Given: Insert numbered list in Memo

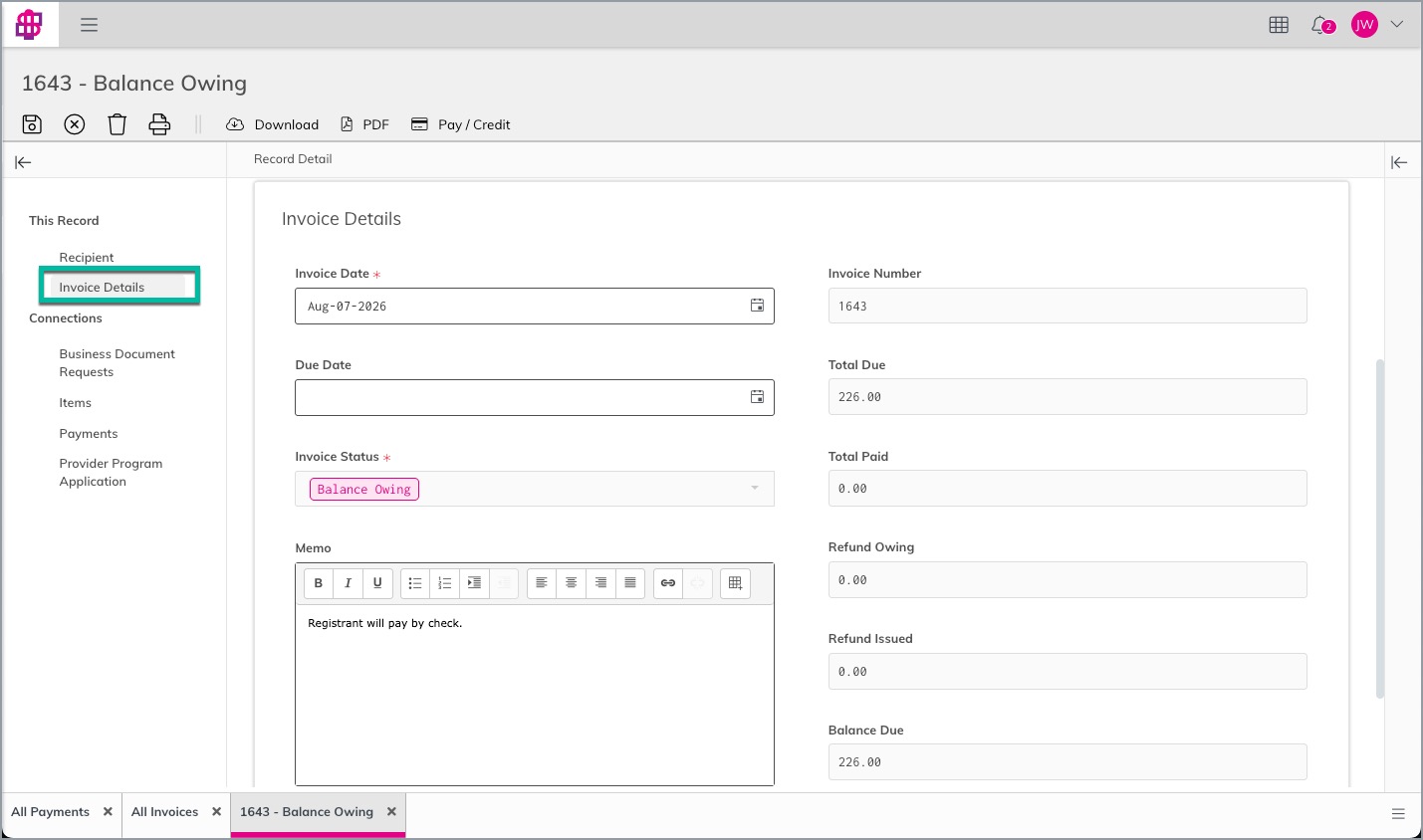Looking at the screenshot, I should pyautogui.click(x=445, y=583).
